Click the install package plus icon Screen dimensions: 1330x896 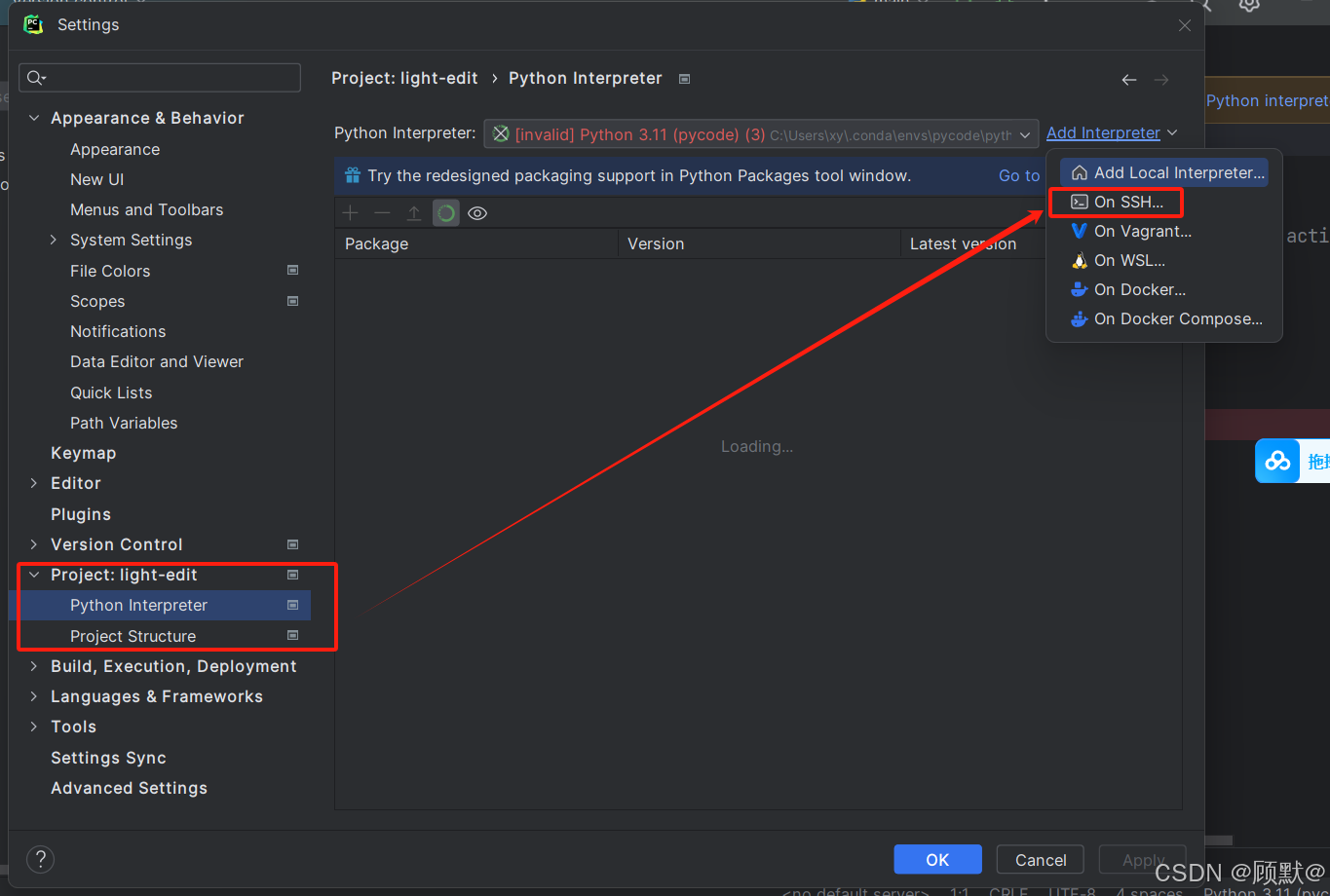pyautogui.click(x=351, y=213)
